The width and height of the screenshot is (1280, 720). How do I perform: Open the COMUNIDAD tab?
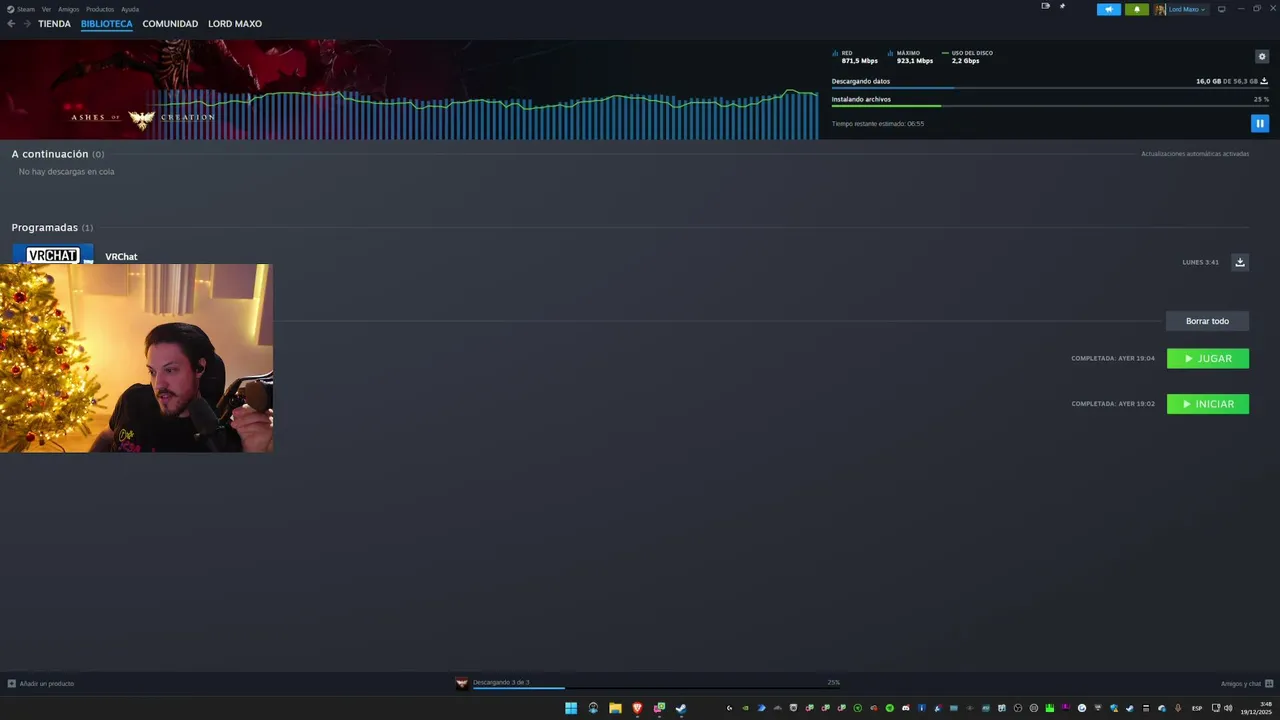pyautogui.click(x=170, y=24)
